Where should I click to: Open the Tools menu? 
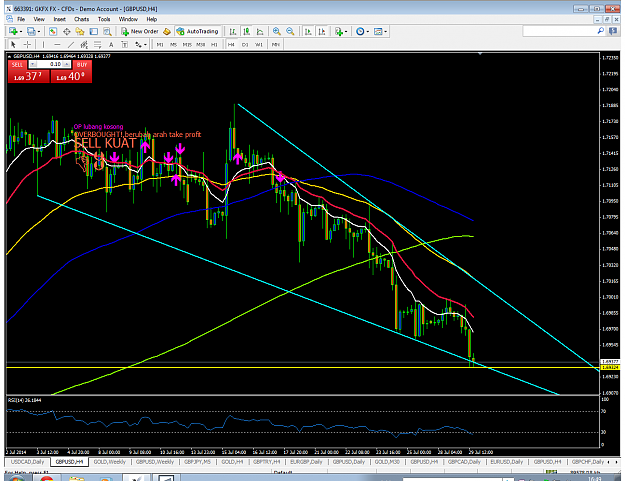104,19
